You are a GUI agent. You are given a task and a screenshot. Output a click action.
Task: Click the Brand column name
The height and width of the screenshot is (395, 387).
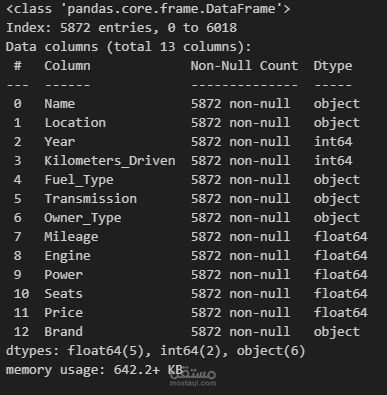(x=64, y=332)
